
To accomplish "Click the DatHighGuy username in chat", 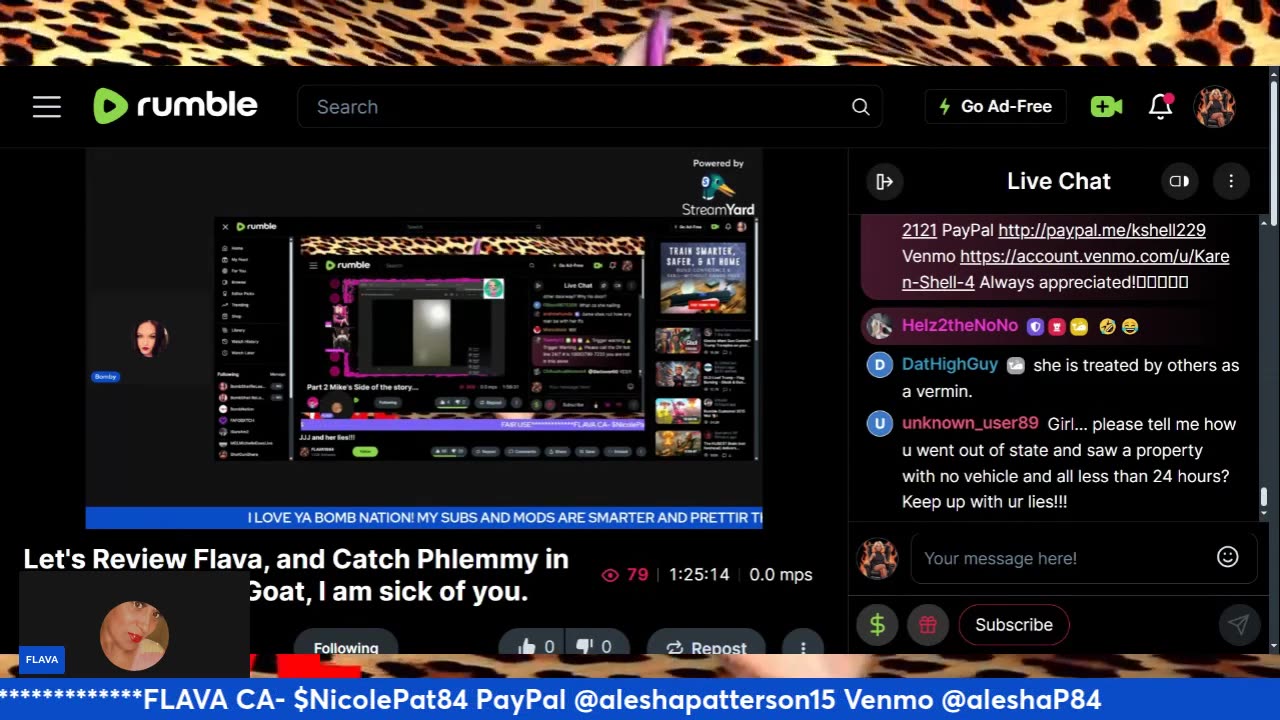I will (950, 365).
